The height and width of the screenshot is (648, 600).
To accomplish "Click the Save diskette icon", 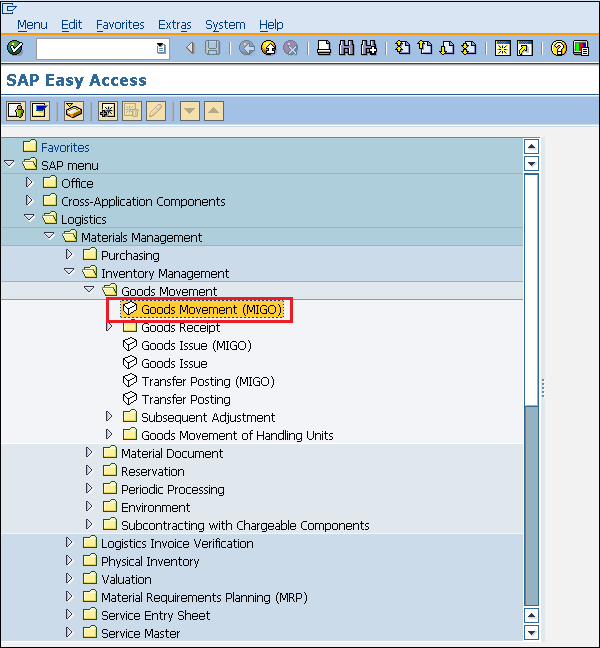I will coord(213,48).
